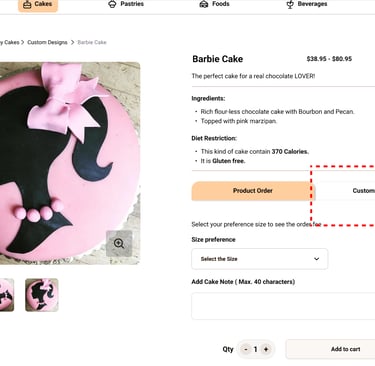Select the first partially visible cake thumbnail

point(7,295)
